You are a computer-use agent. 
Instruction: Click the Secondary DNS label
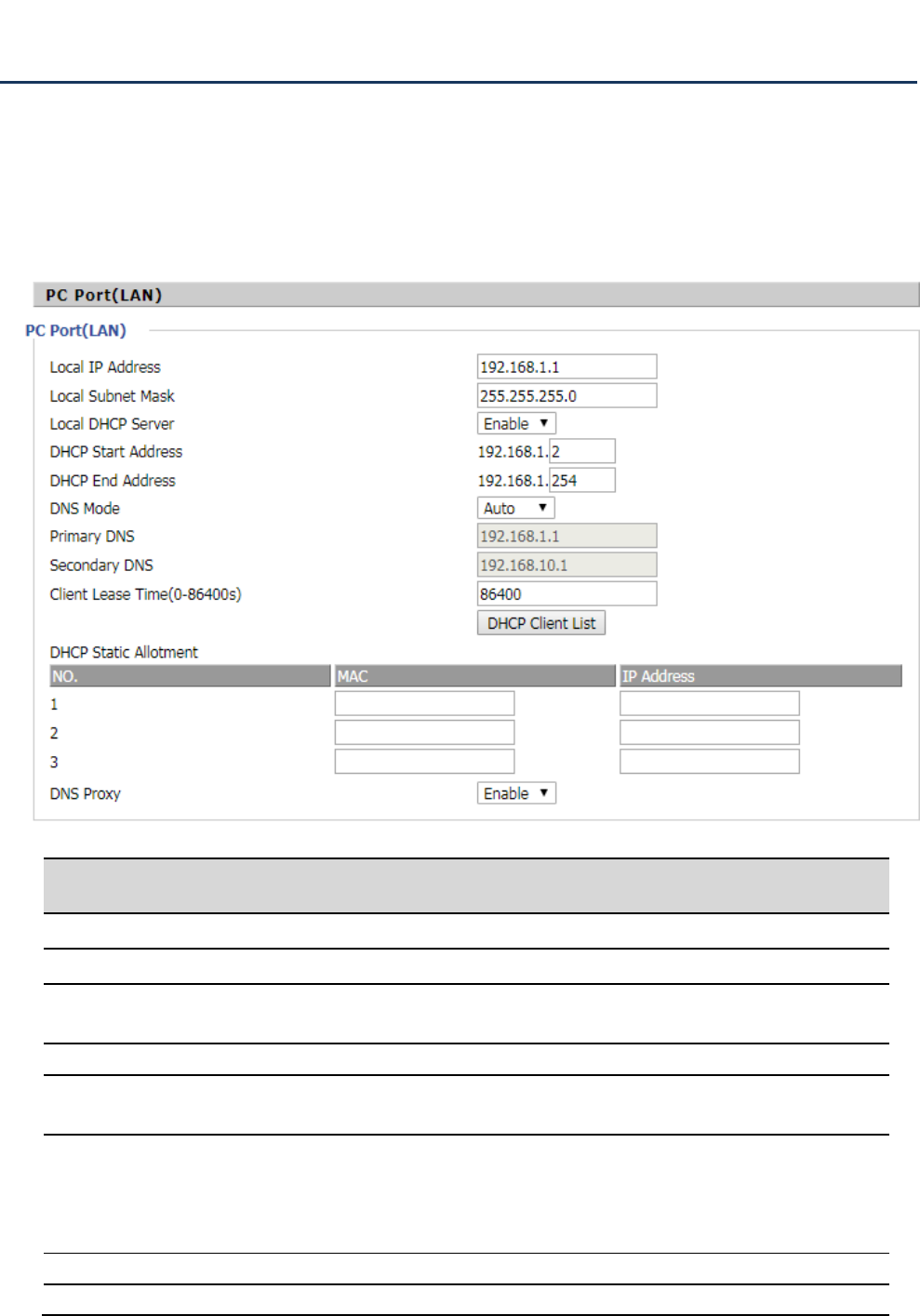point(101,565)
